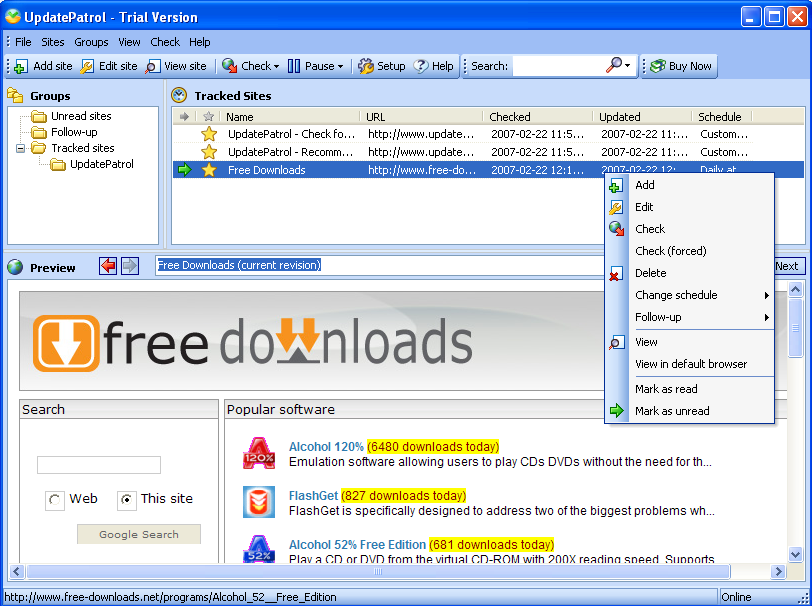
Task: Open the FlashGet link
Action: (x=313, y=496)
